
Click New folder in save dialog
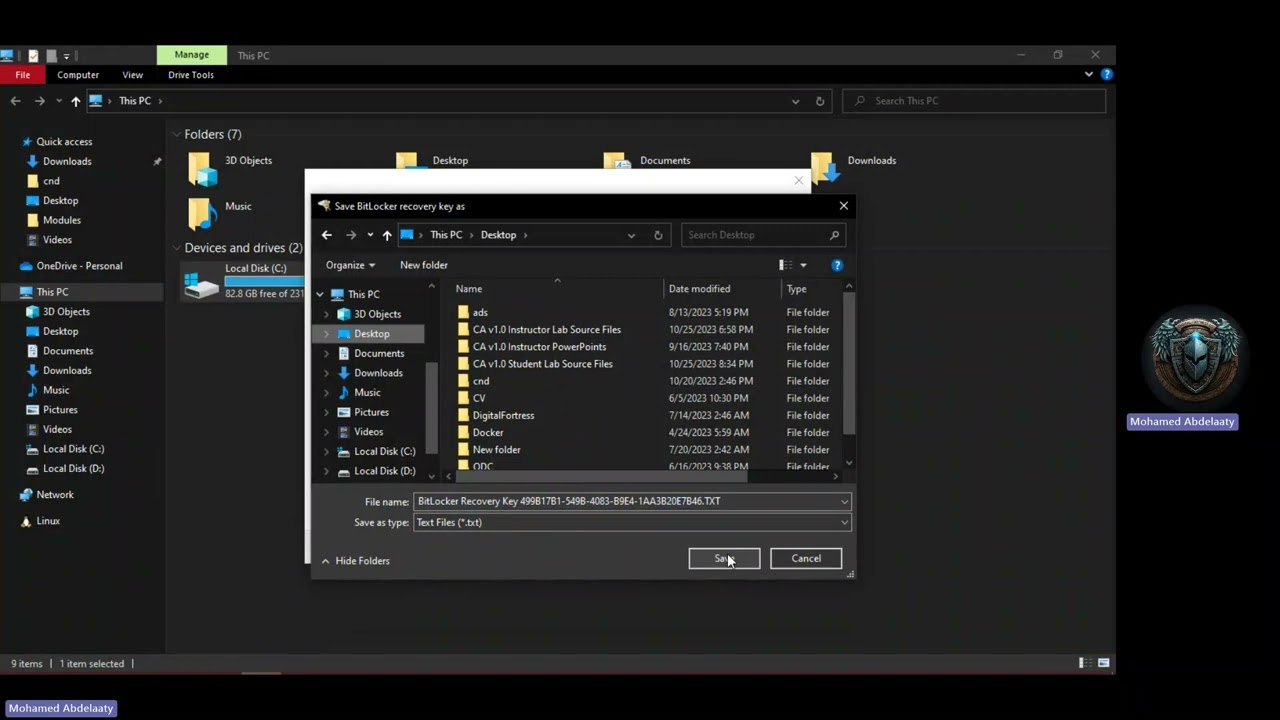click(x=424, y=265)
